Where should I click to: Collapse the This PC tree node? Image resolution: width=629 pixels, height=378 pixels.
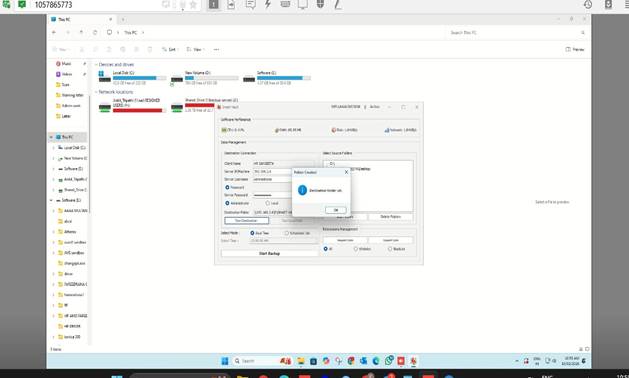pos(51,137)
